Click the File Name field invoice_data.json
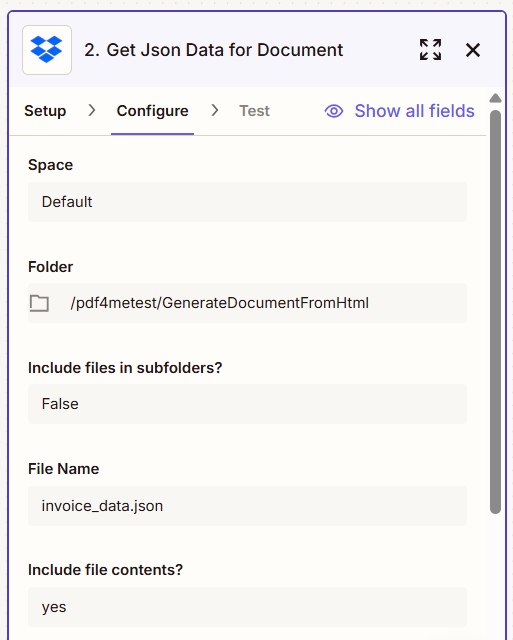513x640 pixels. (247, 506)
